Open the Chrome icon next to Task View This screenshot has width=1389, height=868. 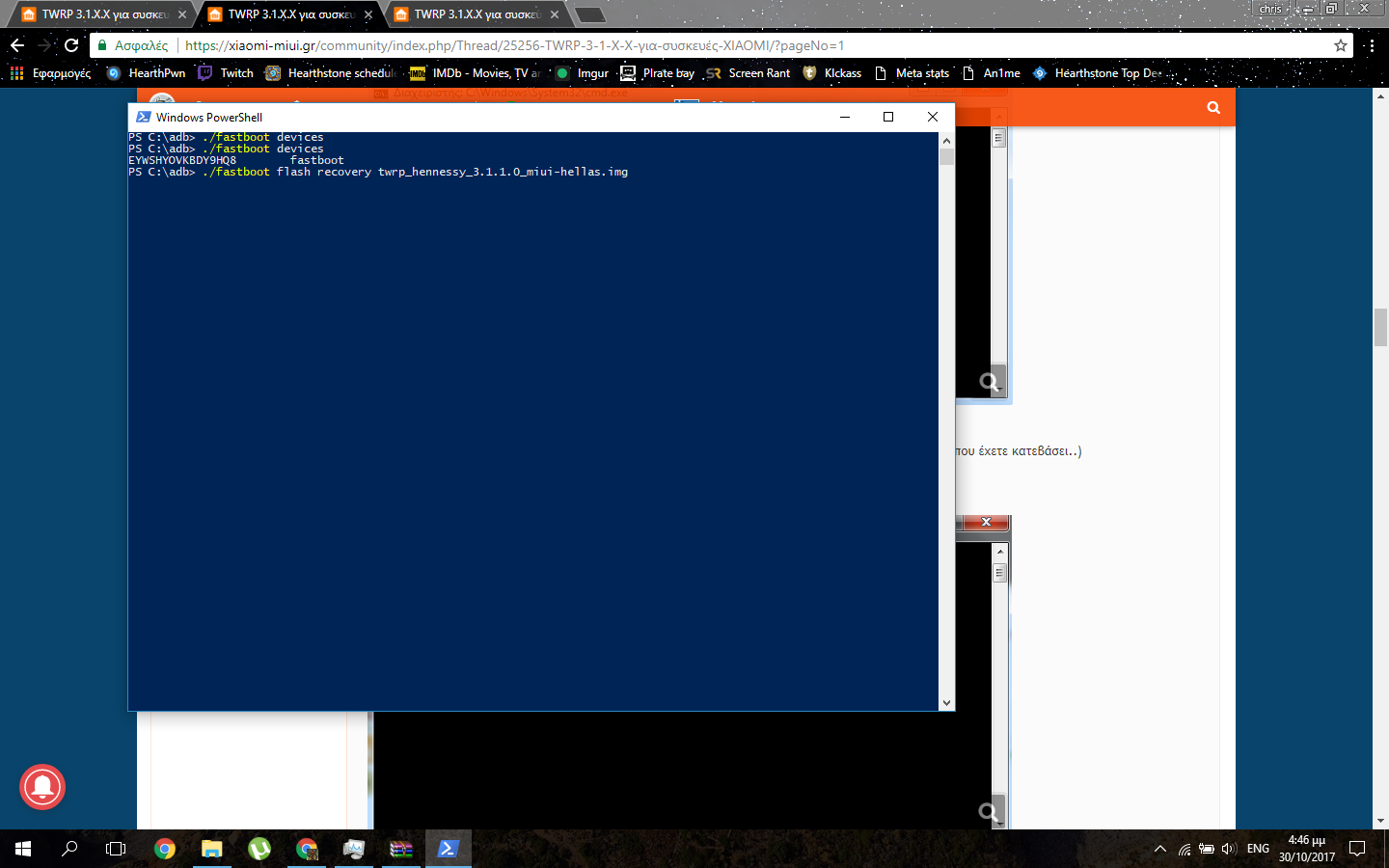click(165, 849)
